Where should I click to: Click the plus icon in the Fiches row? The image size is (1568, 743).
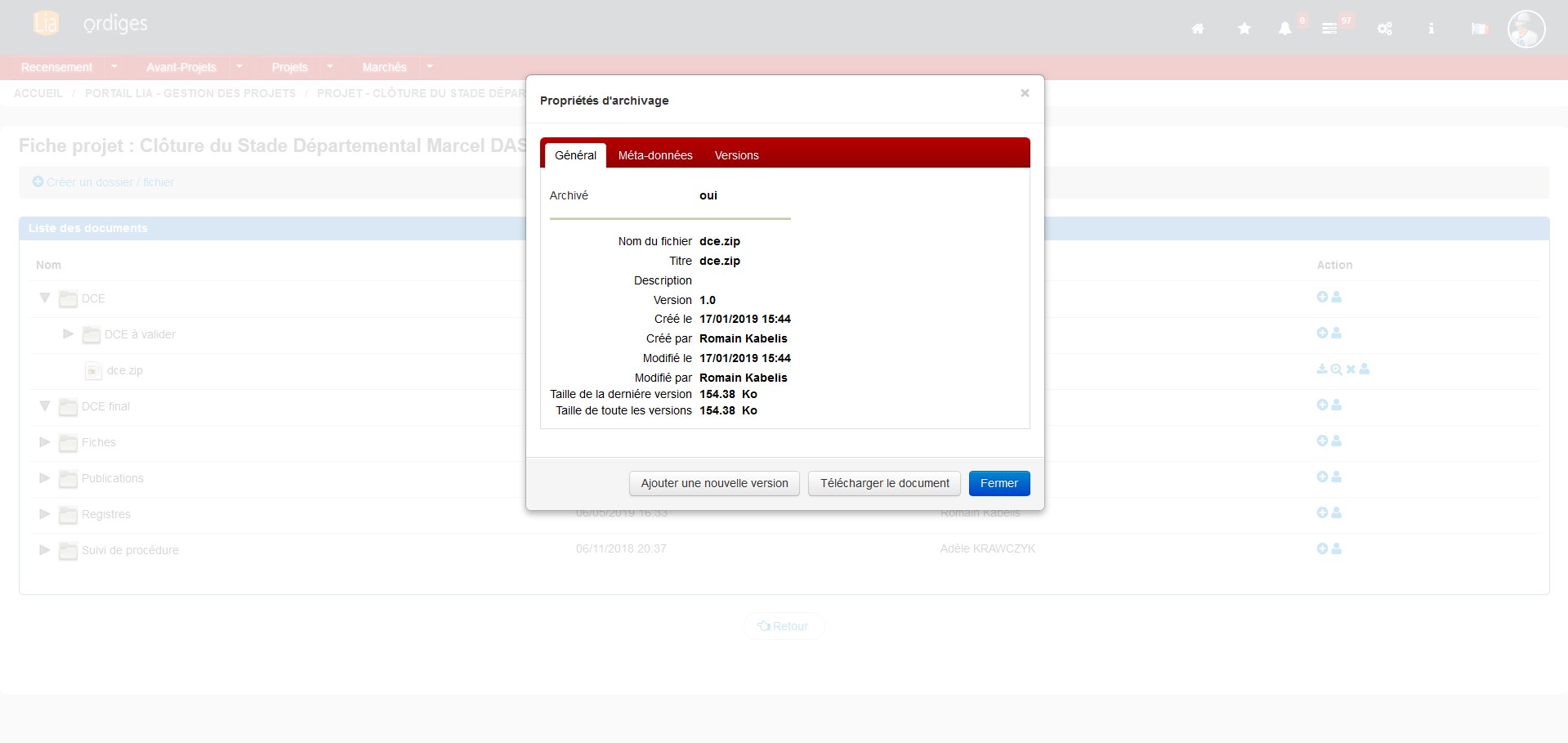click(x=1322, y=441)
